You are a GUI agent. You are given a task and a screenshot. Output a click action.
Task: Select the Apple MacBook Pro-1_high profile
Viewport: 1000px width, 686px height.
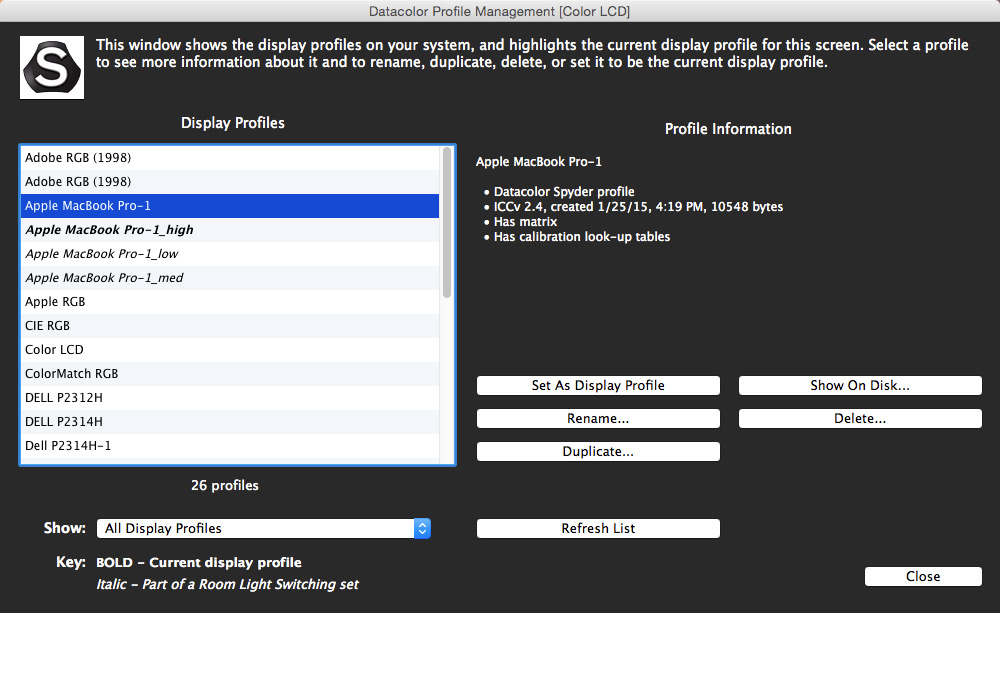(230, 230)
